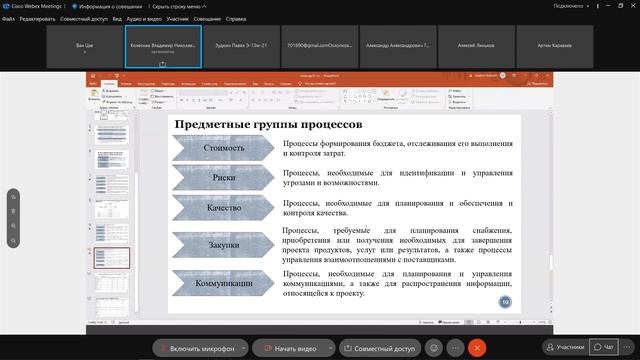The width and height of the screenshot is (640, 360).
Task: Select the 701890@gmail.com participant tile
Action: point(320,47)
